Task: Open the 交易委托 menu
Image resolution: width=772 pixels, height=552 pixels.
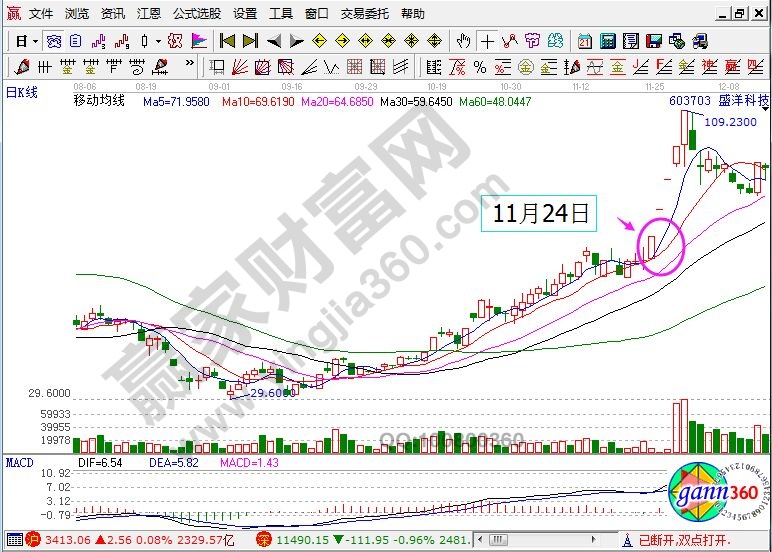Action: 364,14
